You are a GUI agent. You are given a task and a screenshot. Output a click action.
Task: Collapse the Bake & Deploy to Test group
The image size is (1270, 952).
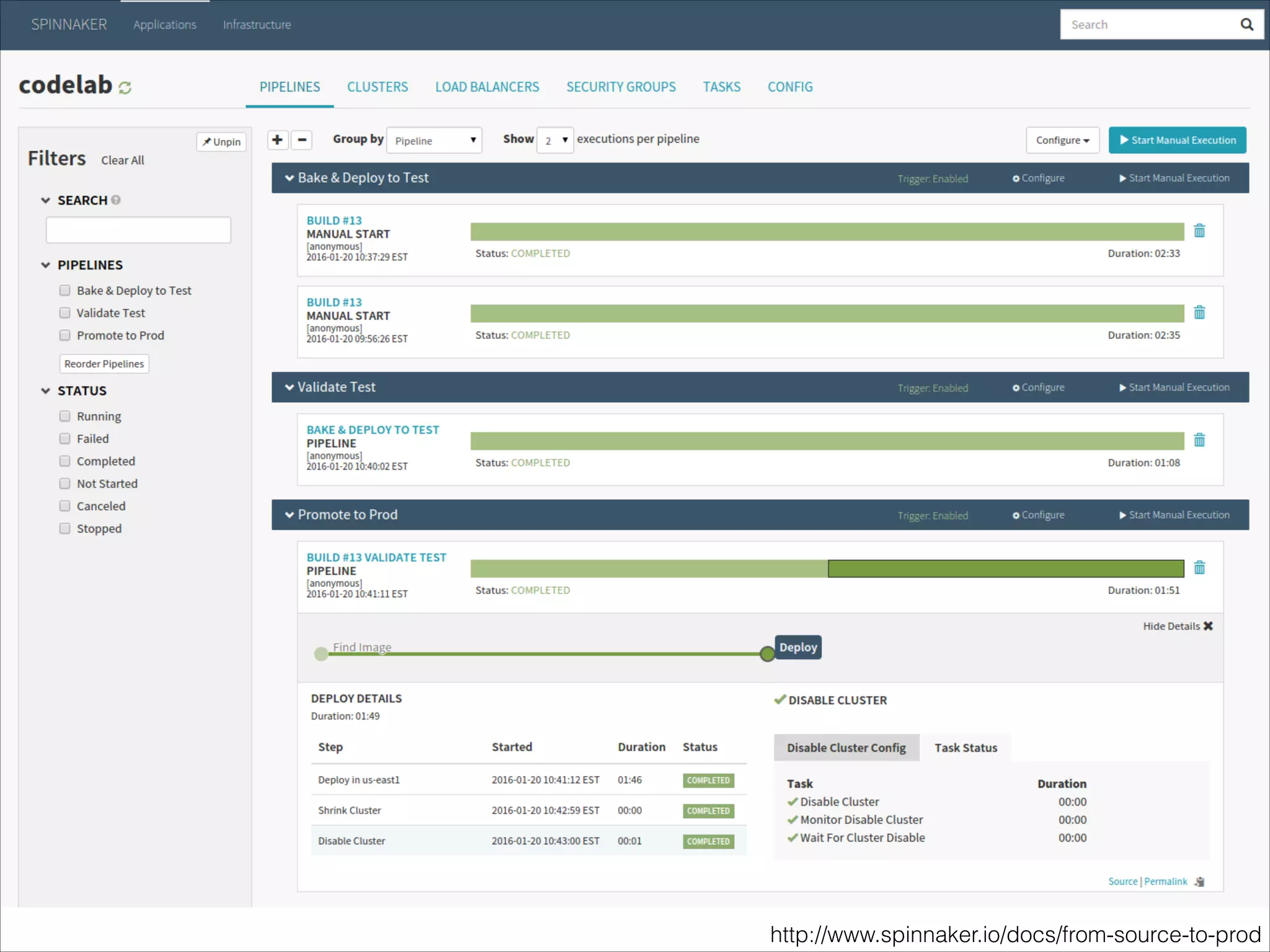click(289, 178)
